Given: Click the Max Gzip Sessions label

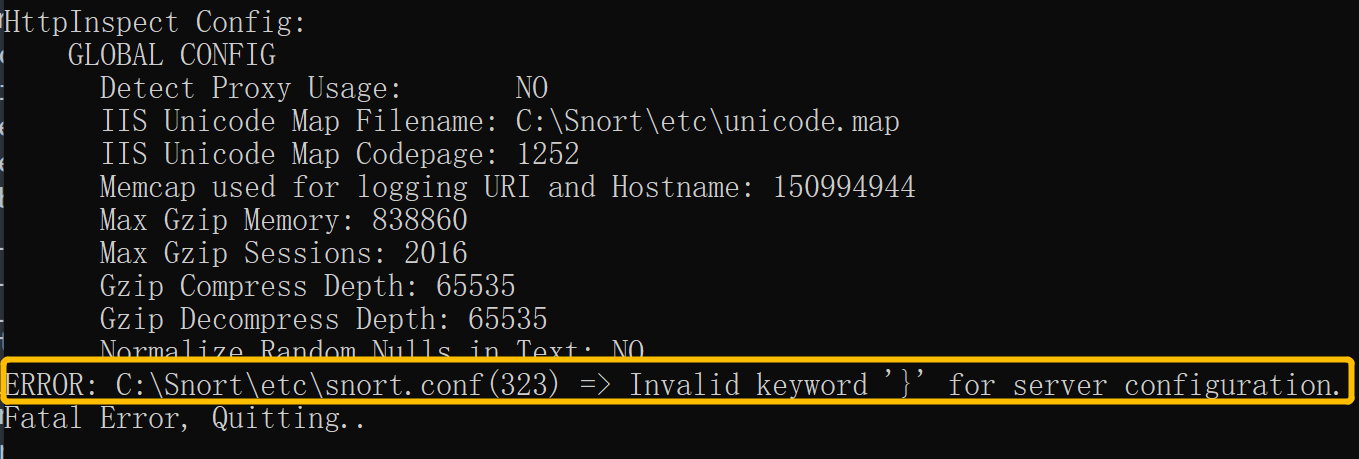Looking at the screenshot, I should pyautogui.click(x=235, y=253).
